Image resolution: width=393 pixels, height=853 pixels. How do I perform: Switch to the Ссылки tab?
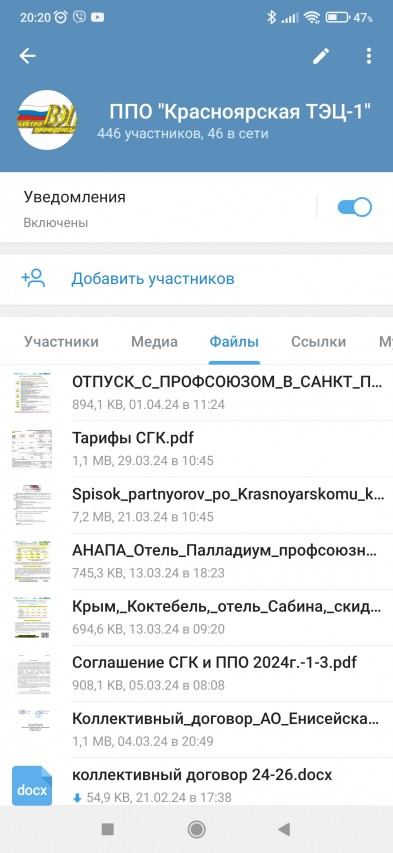tap(318, 342)
